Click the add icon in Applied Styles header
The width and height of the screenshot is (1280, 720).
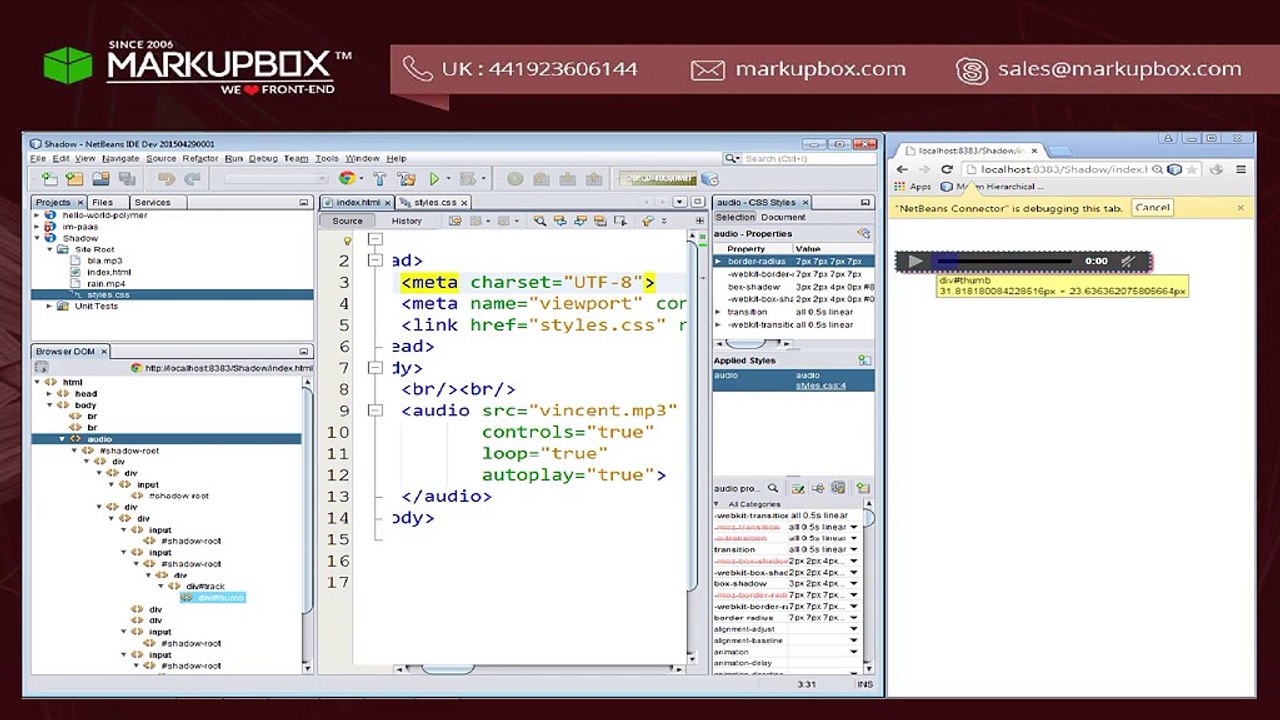(x=863, y=360)
